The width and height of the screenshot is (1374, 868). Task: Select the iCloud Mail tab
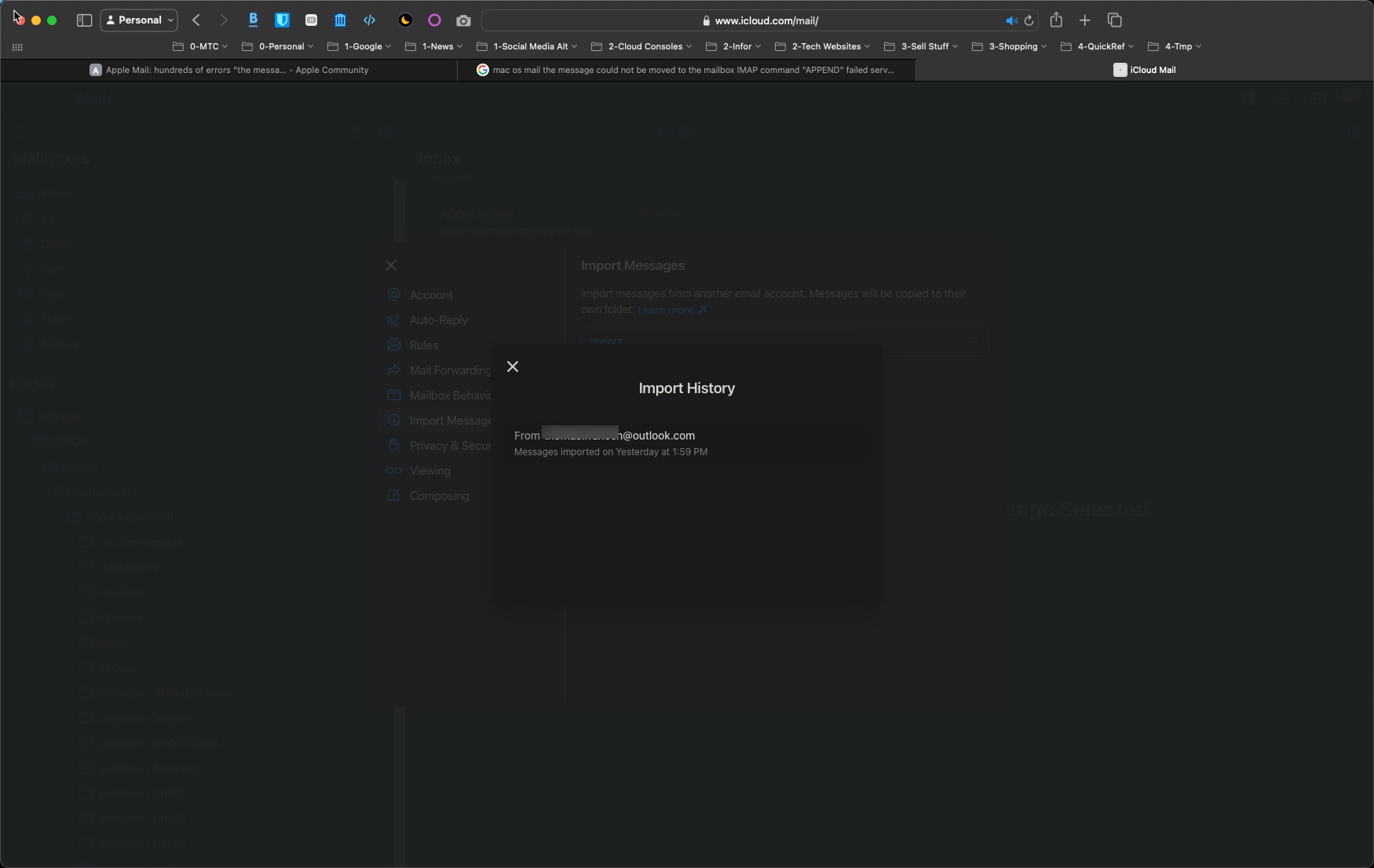1145,70
